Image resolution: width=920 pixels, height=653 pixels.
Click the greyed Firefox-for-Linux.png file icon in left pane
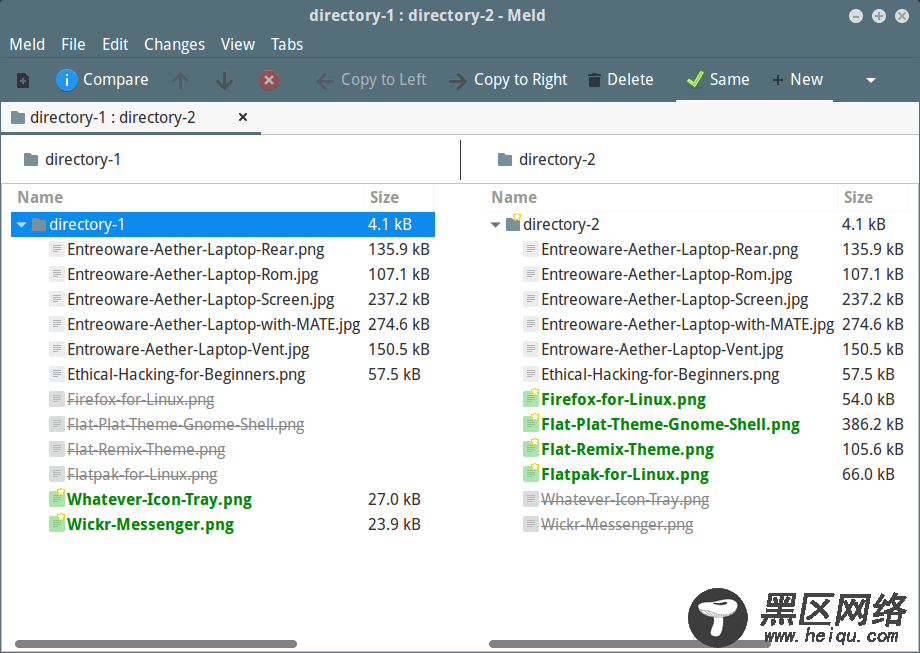point(57,400)
